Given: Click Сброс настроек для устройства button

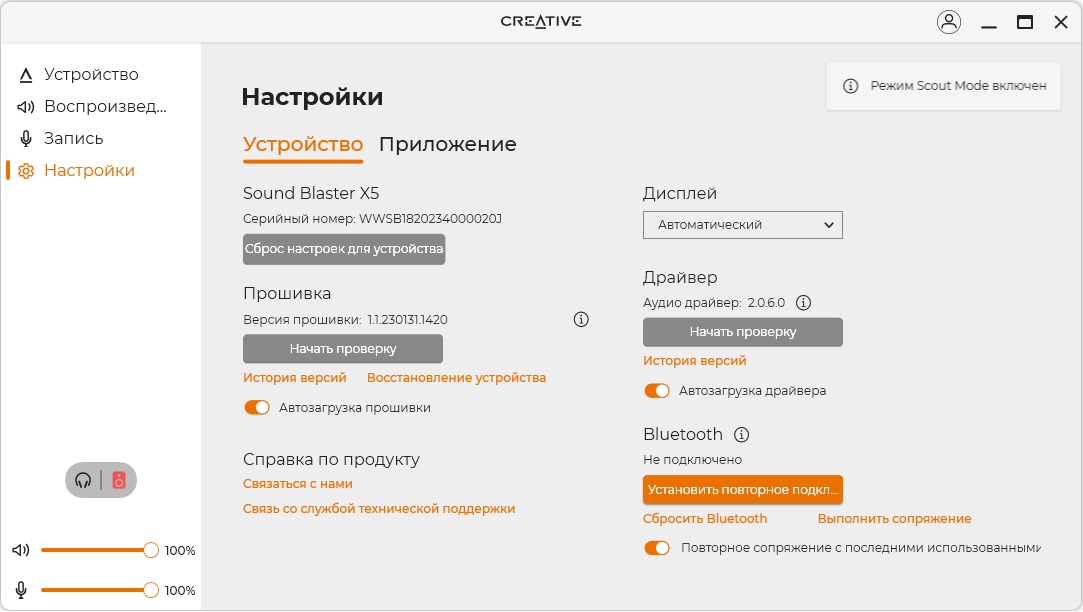Looking at the screenshot, I should [x=343, y=249].
